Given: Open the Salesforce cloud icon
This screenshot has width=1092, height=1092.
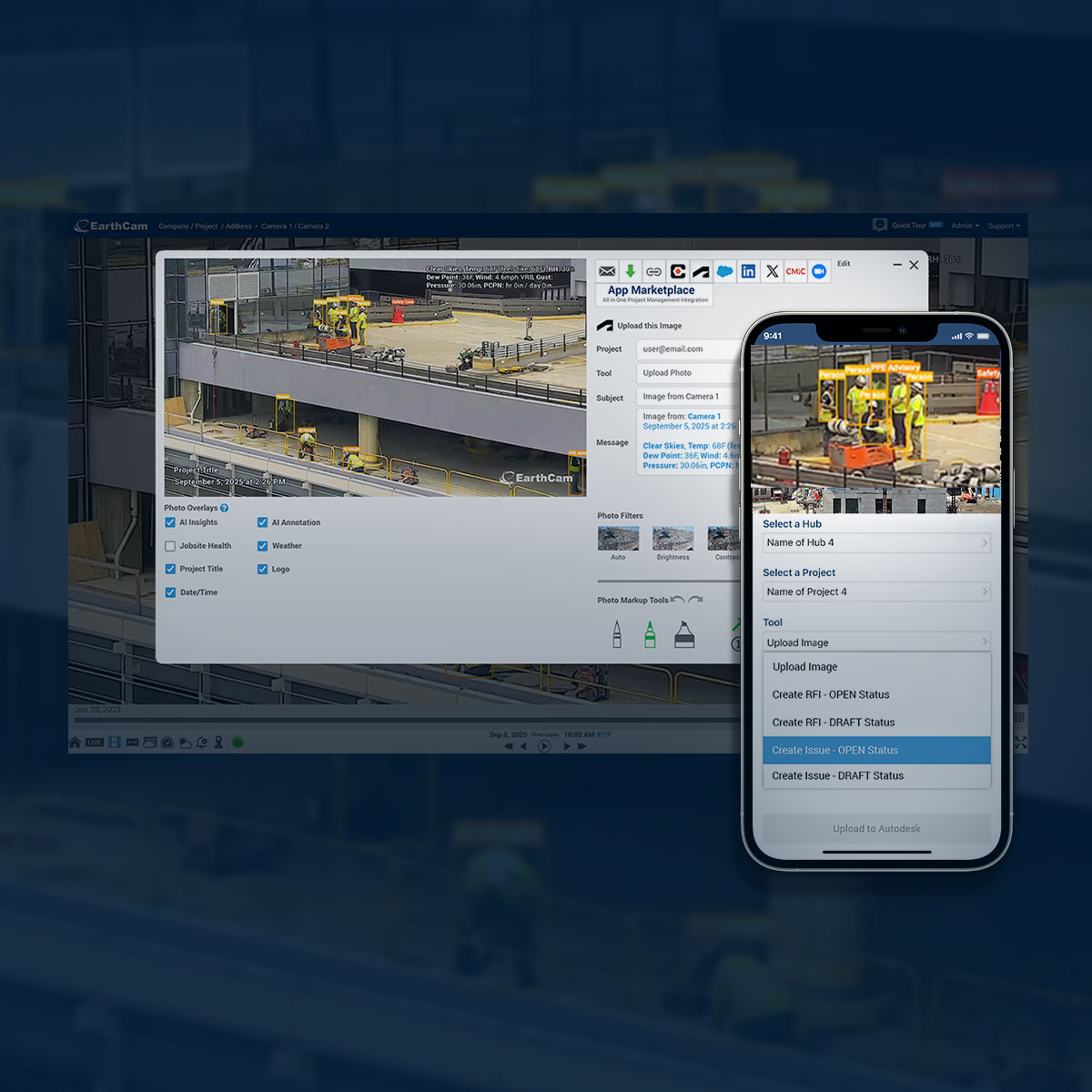Looking at the screenshot, I should [724, 271].
